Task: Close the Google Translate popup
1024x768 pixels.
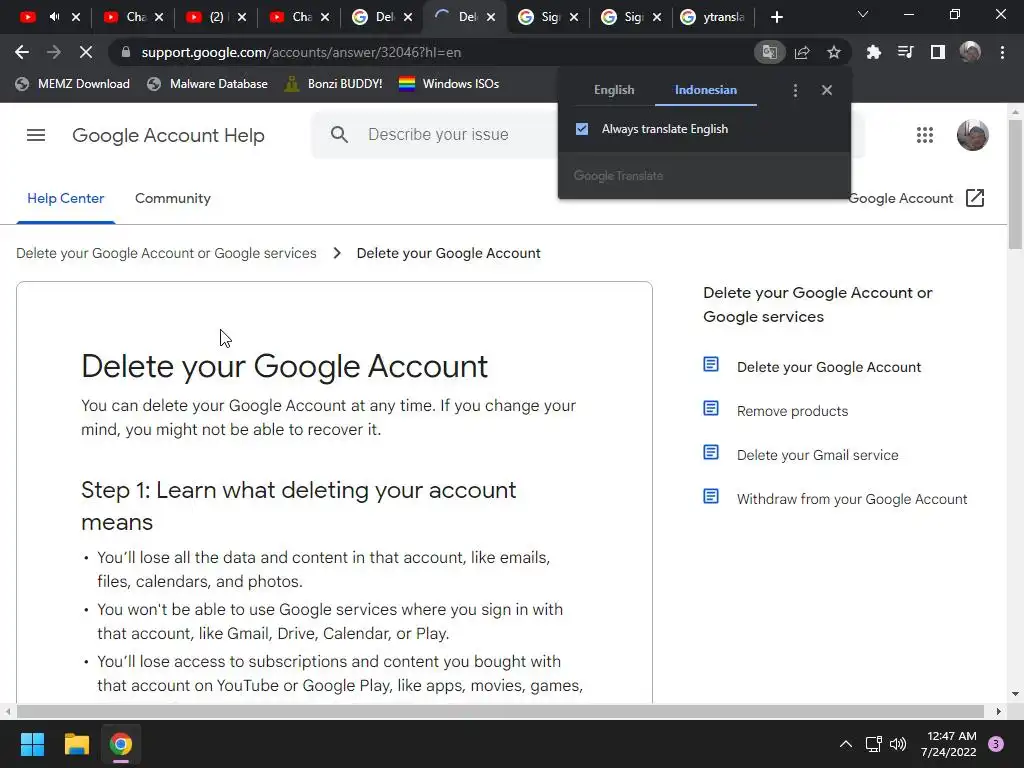Action: pos(827,90)
